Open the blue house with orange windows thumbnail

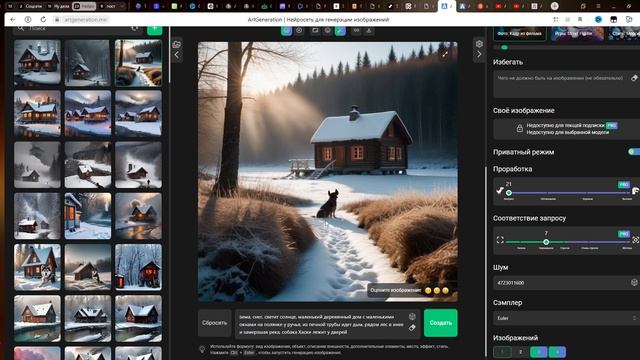[88, 216]
